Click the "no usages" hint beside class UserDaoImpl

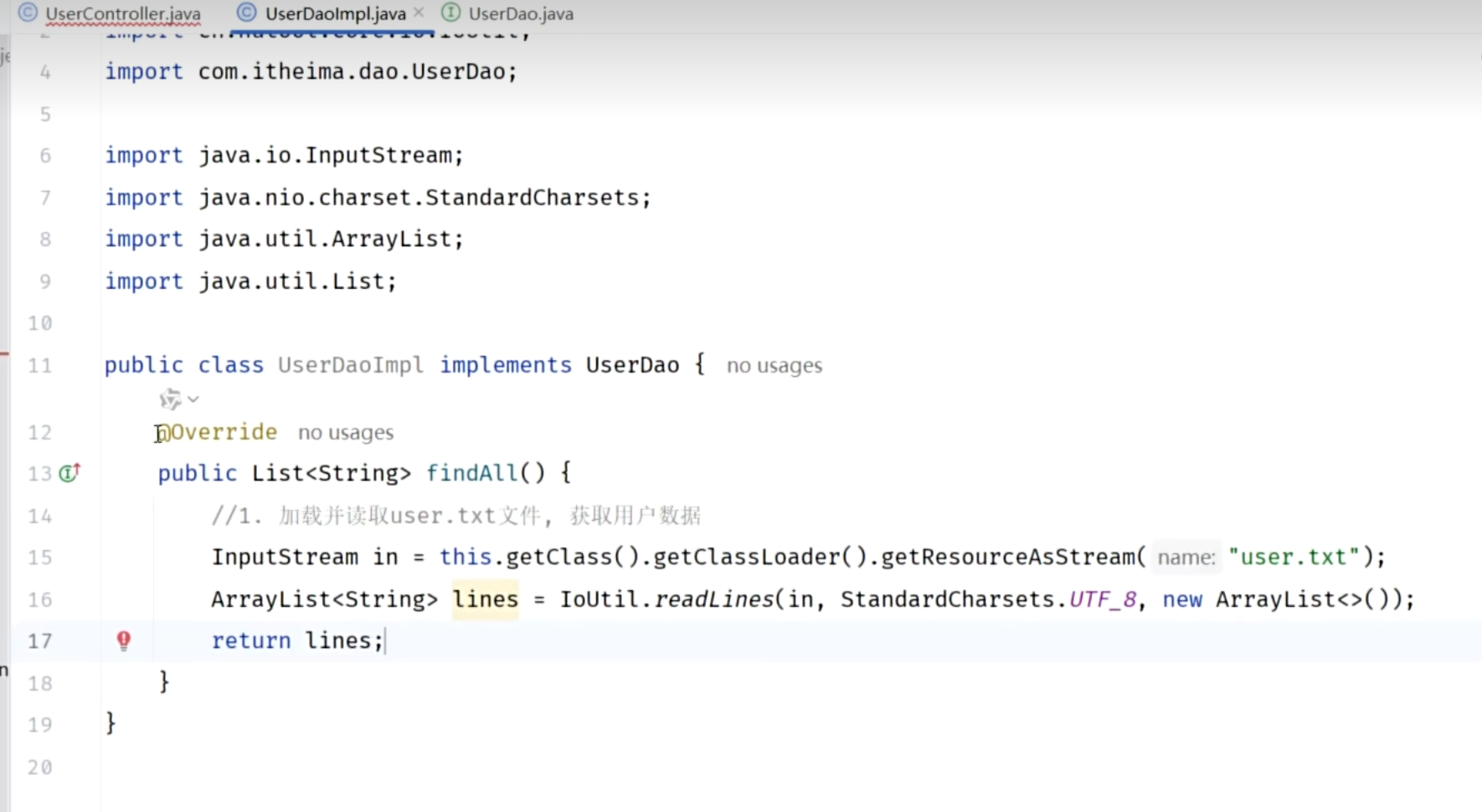point(774,366)
